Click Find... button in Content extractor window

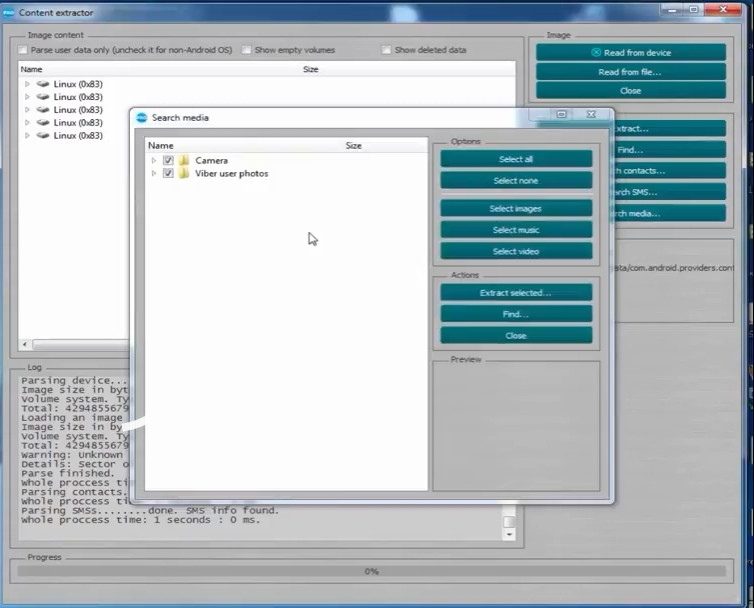tap(670, 150)
